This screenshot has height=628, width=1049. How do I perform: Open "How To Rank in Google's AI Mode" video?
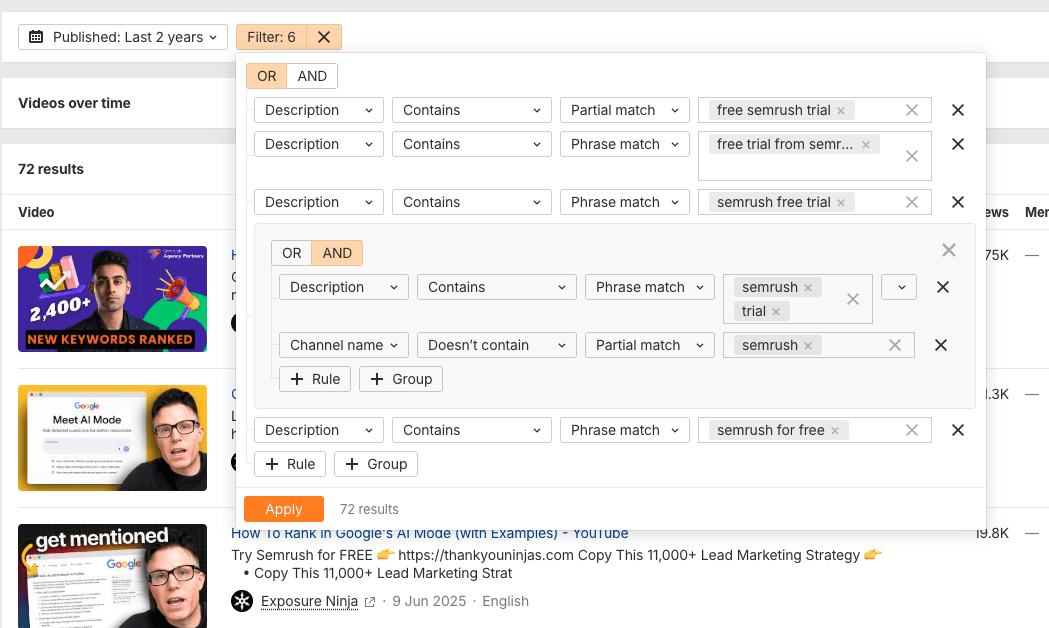pyautogui.click(x=428, y=533)
